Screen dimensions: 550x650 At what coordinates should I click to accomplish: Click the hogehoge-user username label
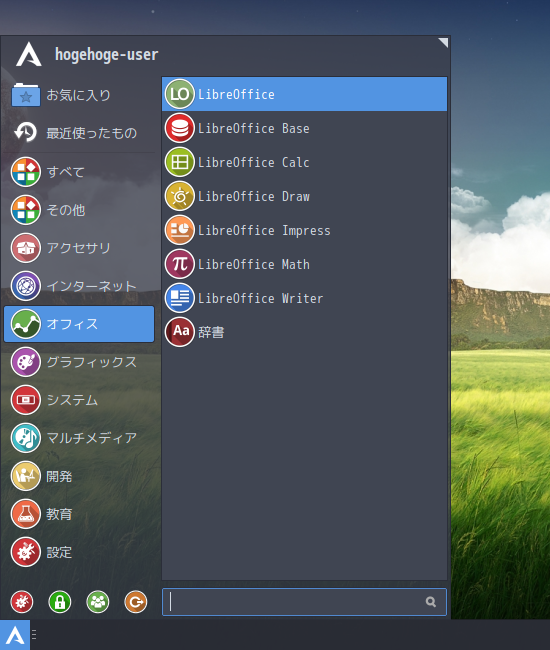(107, 55)
